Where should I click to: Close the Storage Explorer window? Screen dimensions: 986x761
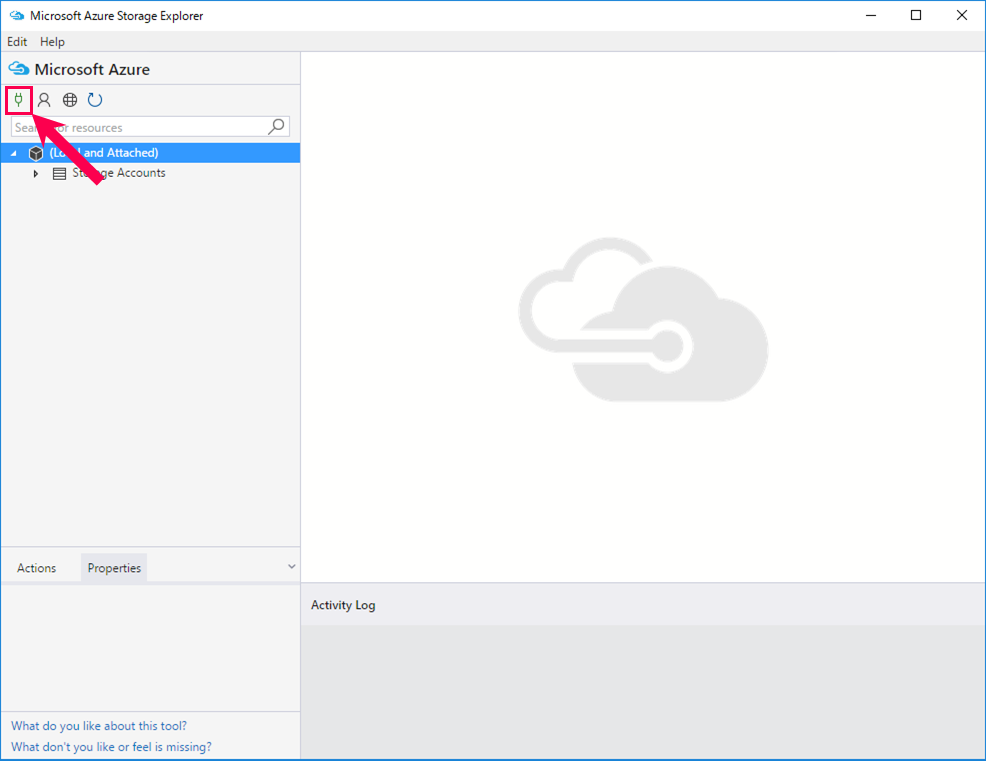point(961,16)
